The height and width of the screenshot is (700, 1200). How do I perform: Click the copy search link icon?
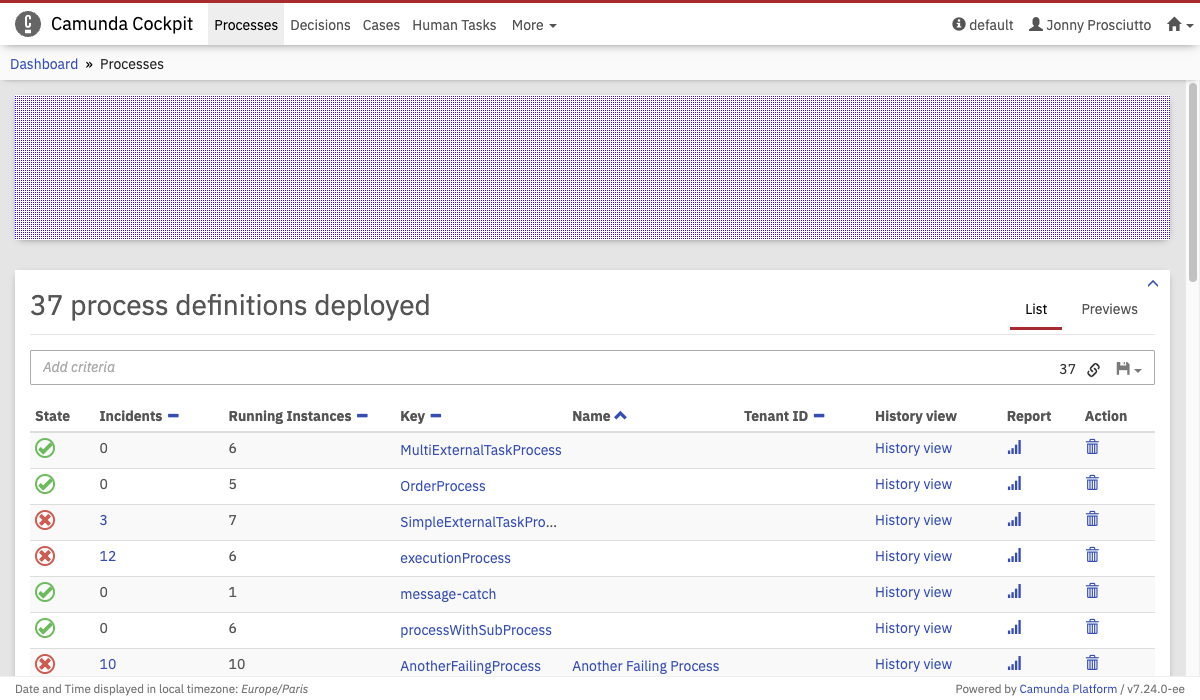pos(1094,369)
